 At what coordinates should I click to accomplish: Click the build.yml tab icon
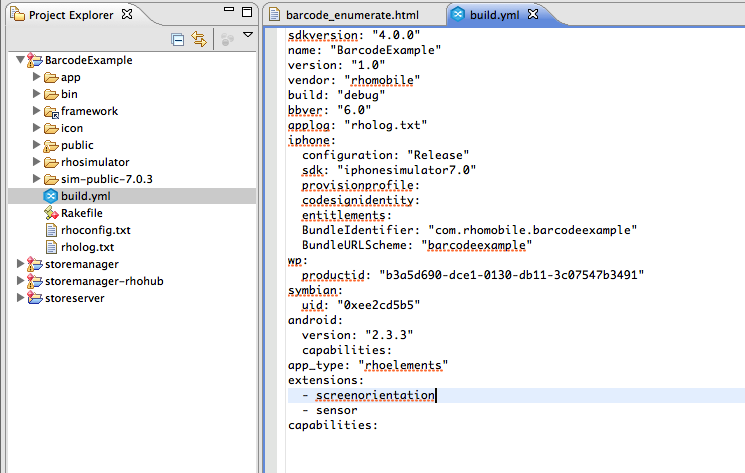pos(458,14)
